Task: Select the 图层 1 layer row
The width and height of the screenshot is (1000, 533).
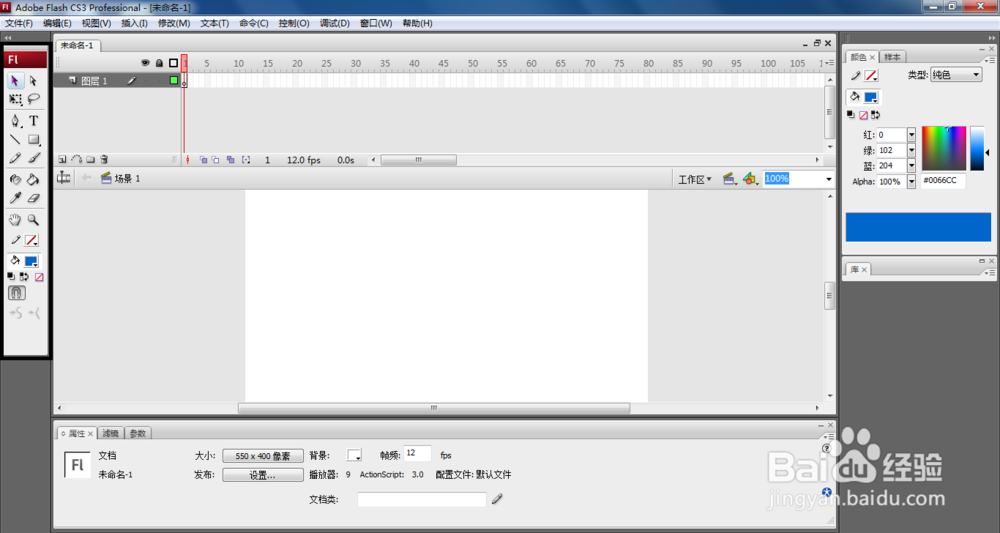Action: [x=117, y=80]
